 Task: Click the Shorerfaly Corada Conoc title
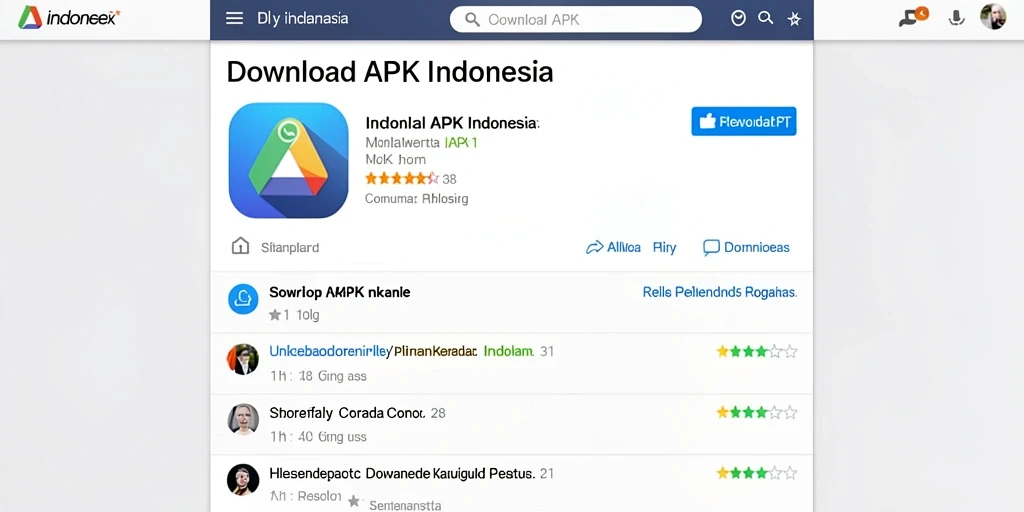coord(347,413)
